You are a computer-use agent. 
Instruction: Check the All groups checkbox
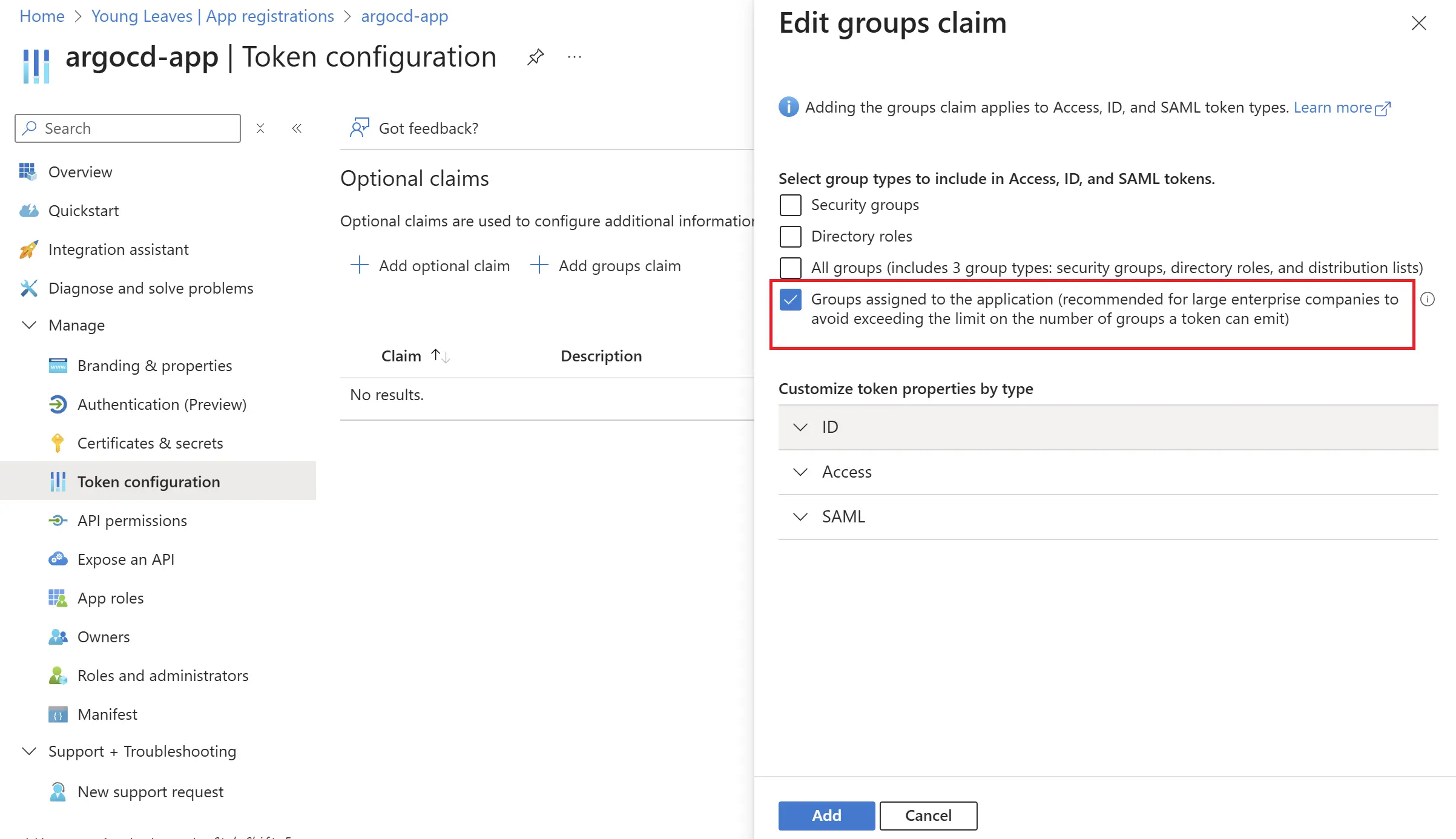pos(791,268)
